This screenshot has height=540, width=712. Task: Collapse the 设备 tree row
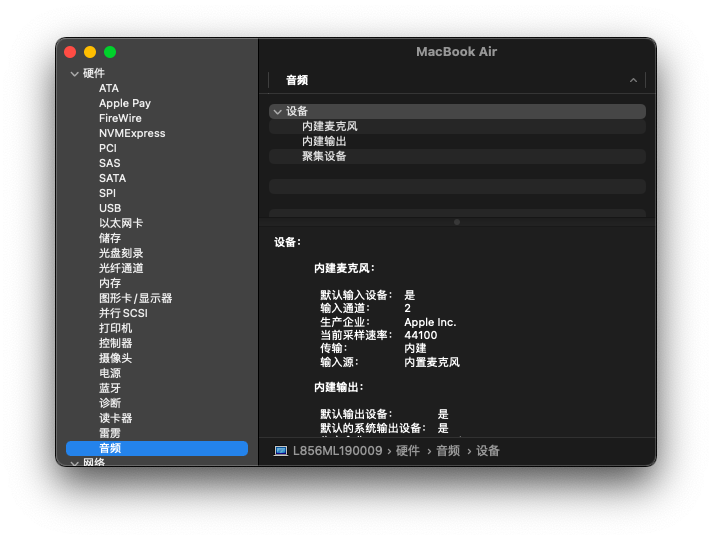coord(277,112)
